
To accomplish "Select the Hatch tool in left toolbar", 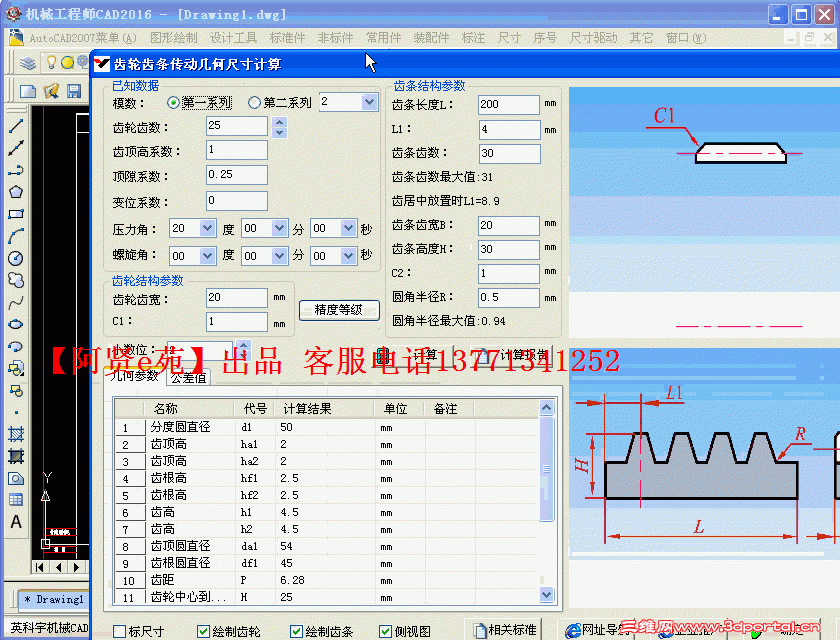I will coord(14,433).
